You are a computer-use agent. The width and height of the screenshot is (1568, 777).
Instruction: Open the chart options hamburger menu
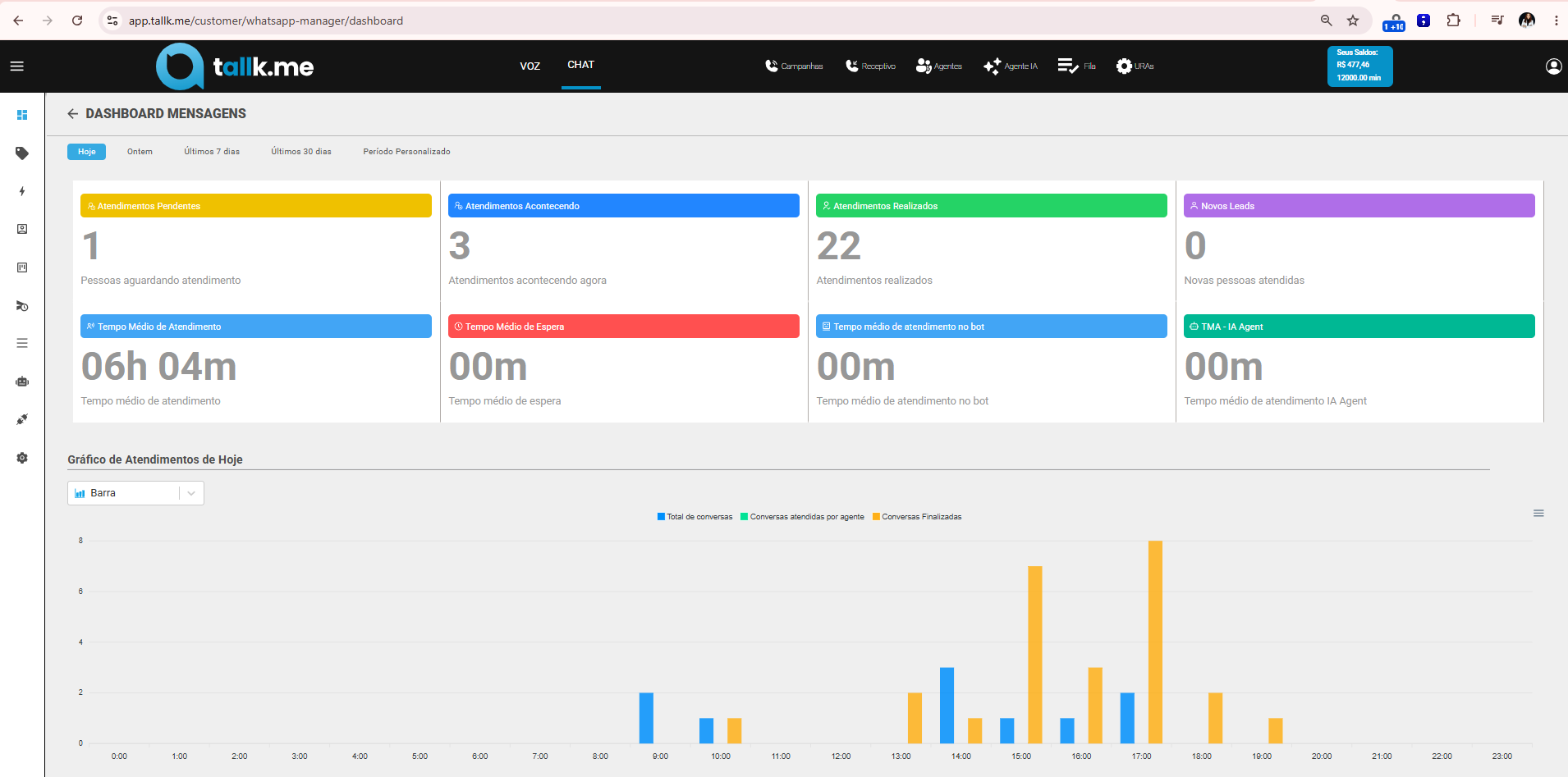tap(1538, 514)
